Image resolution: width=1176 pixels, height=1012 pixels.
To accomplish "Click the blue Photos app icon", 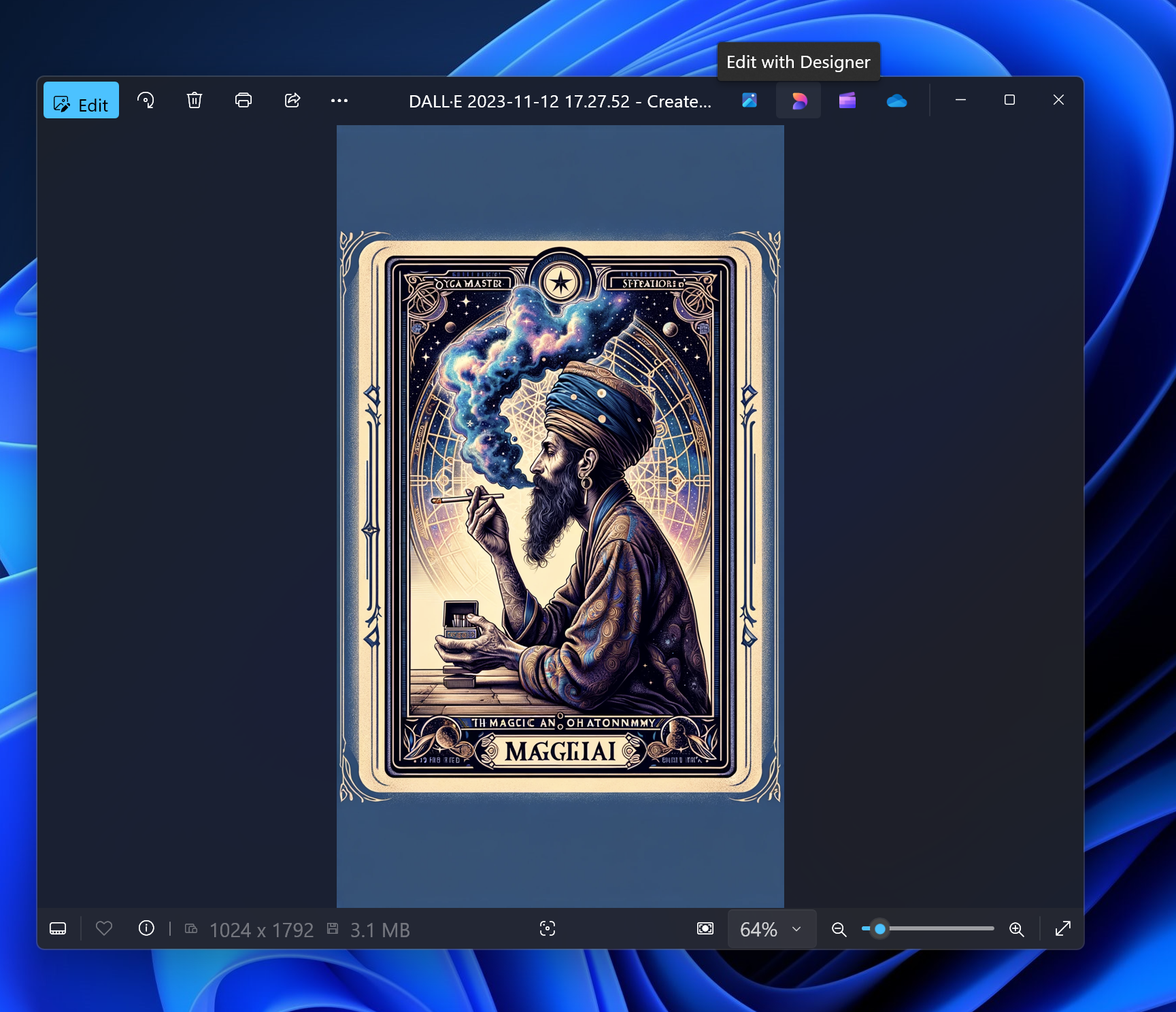I will click(x=750, y=101).
